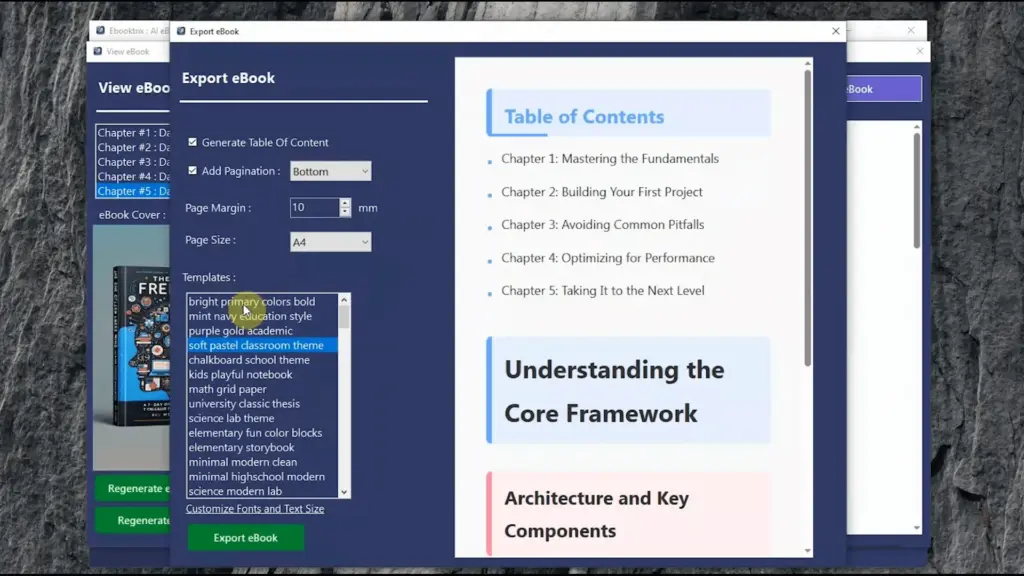Choose the chalkboard school theme template
The image size is (1024, 576).
(x=249, y=360)
